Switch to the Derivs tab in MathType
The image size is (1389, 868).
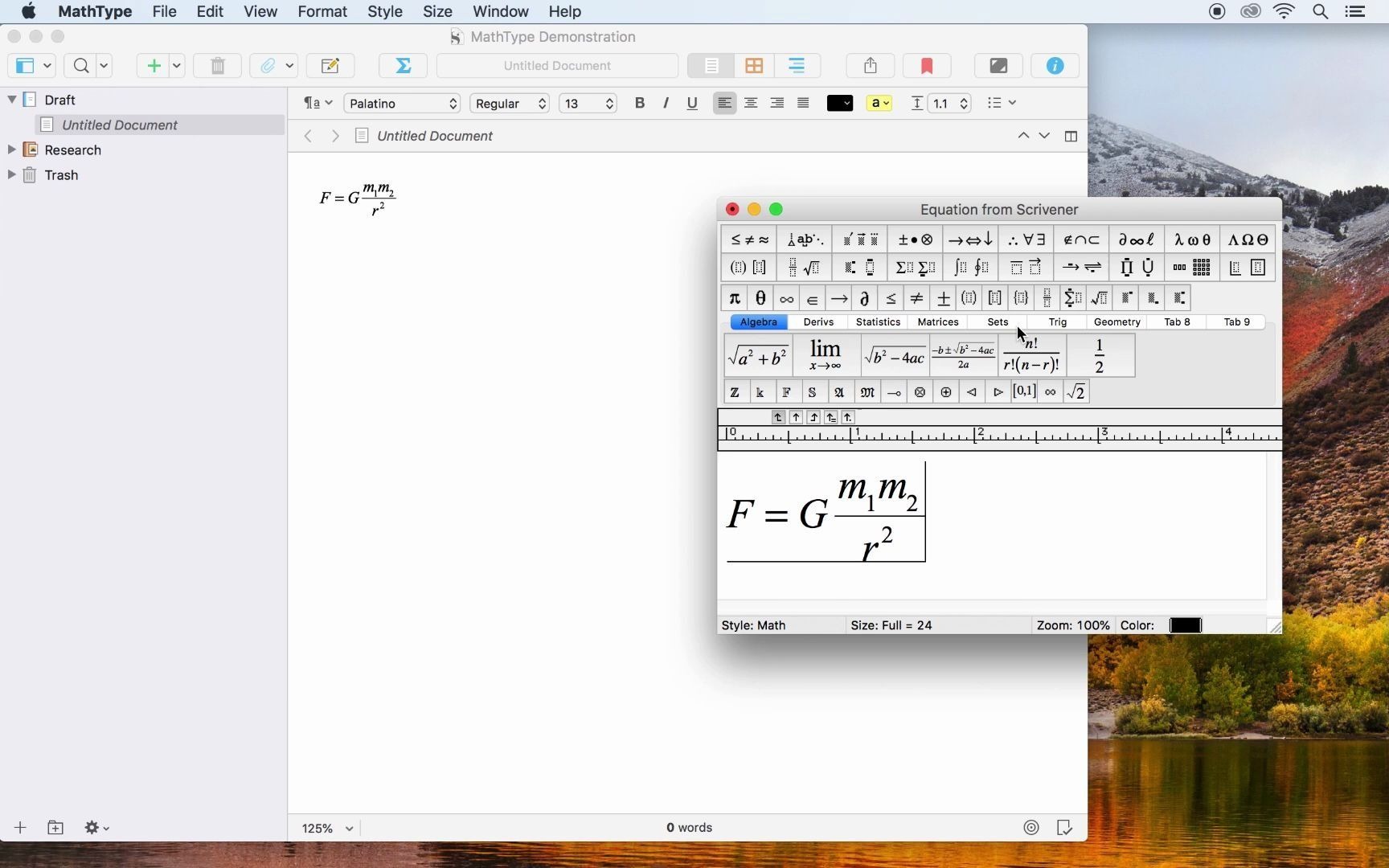(x=818, y=322)
